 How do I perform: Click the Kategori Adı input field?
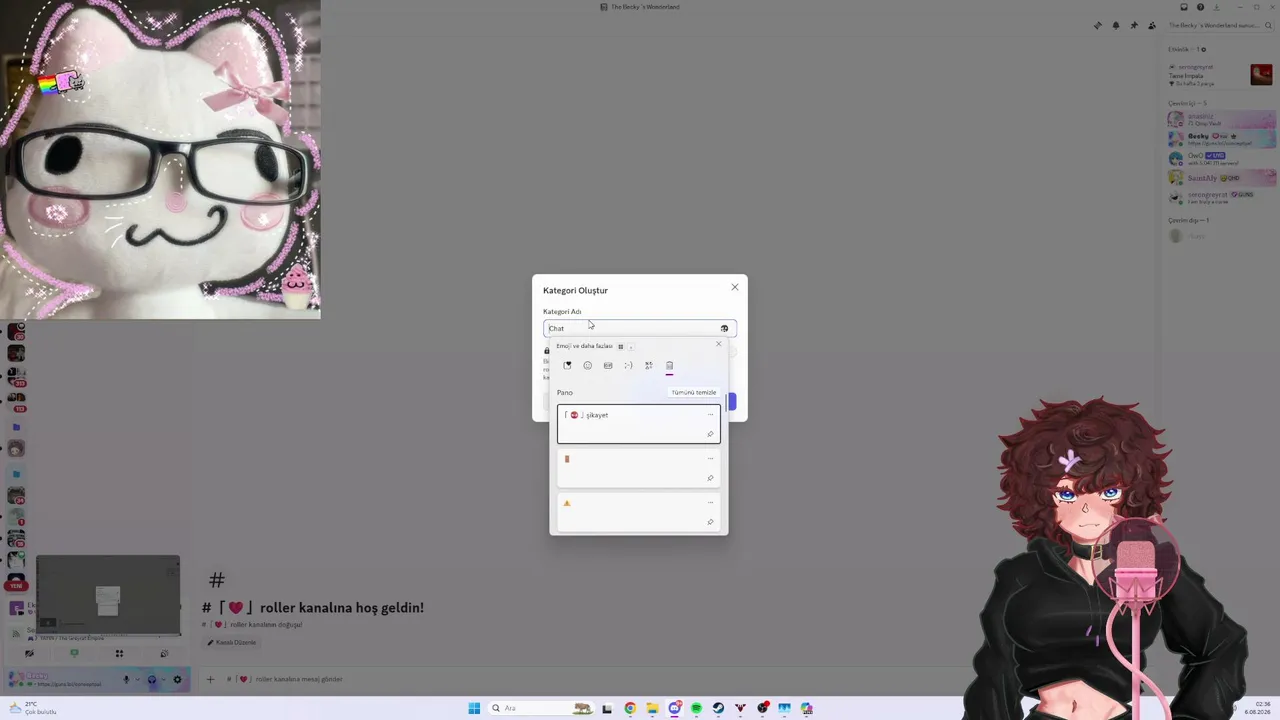(640, 328)
